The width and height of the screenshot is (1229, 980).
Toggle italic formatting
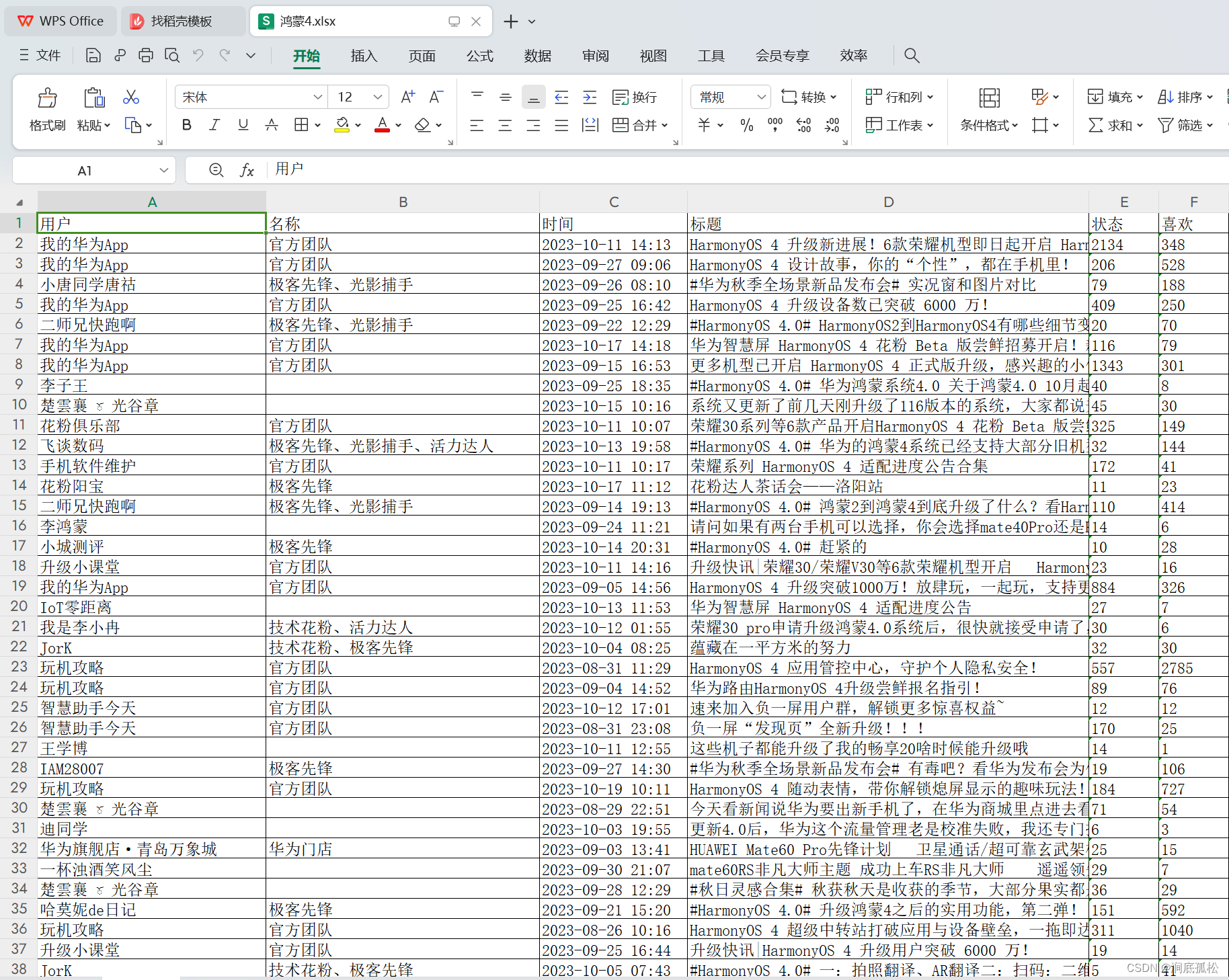click(x=214, y=125)
